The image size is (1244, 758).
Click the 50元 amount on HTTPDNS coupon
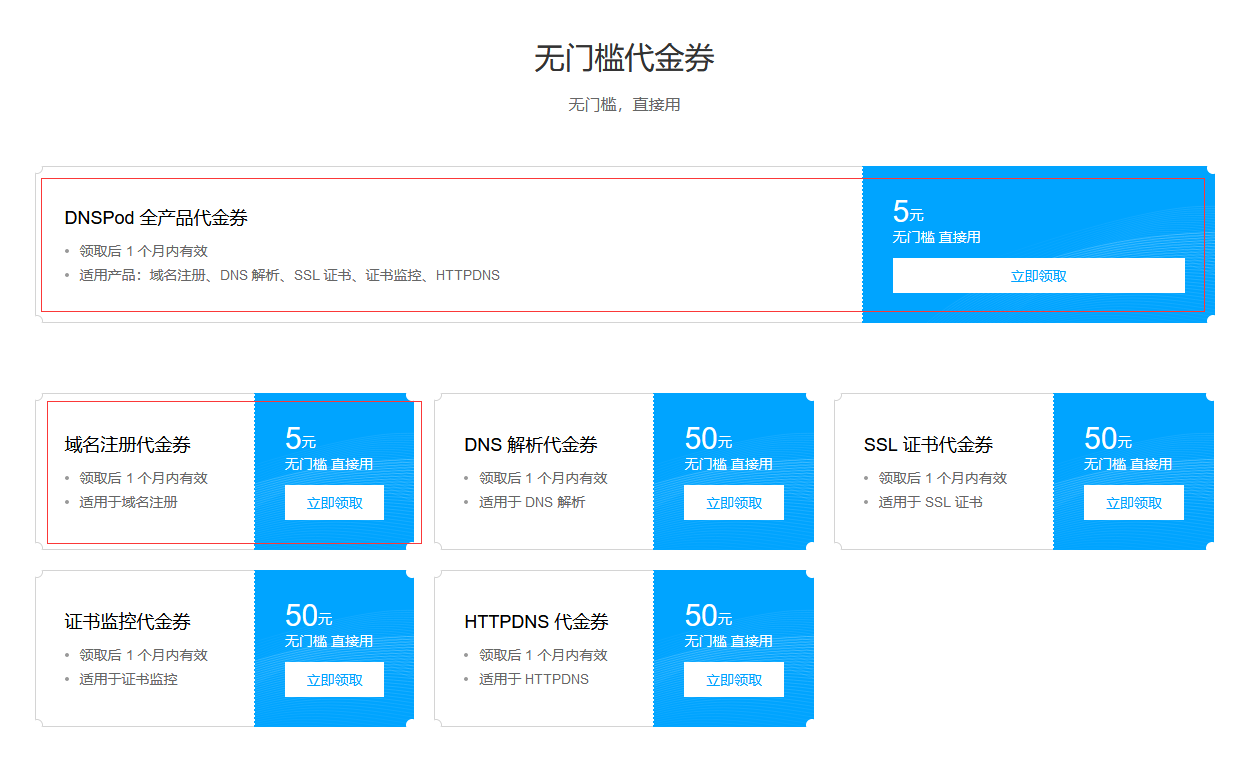(708, 616)
